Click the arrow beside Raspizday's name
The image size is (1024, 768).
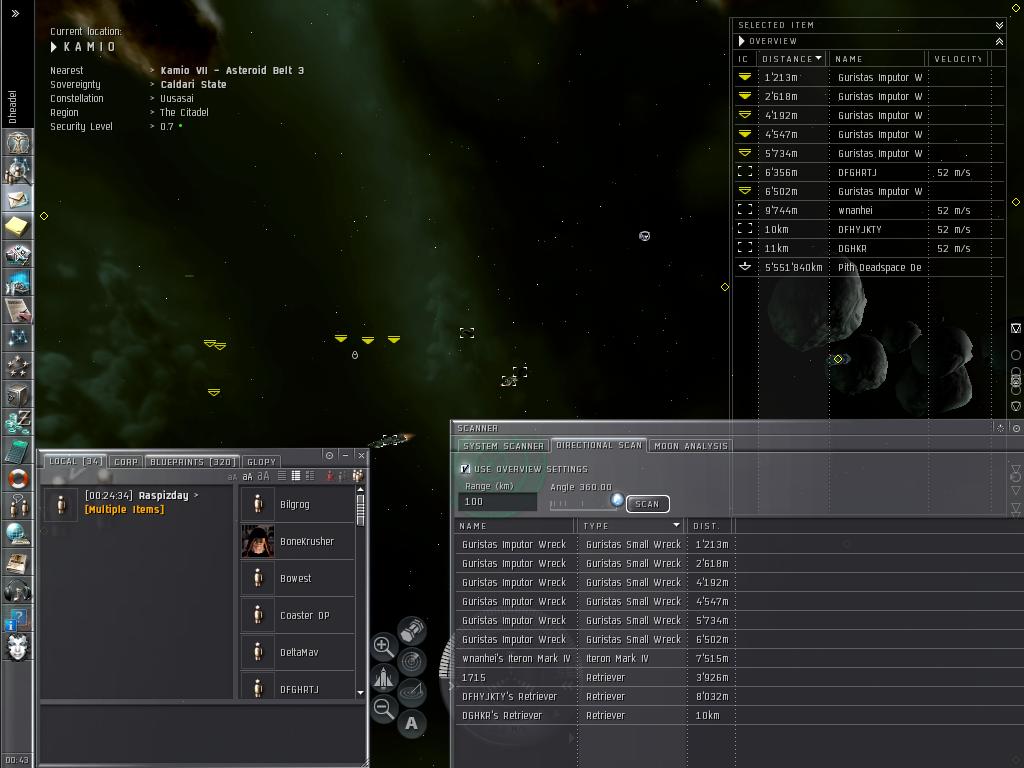pos(196,496)
